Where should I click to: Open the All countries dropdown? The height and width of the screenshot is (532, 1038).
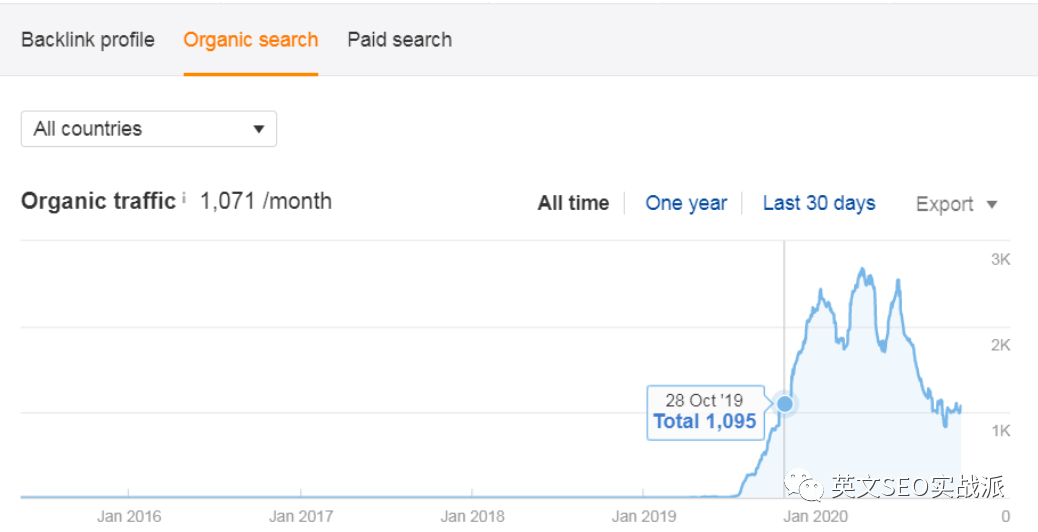(x=149, y=128)
